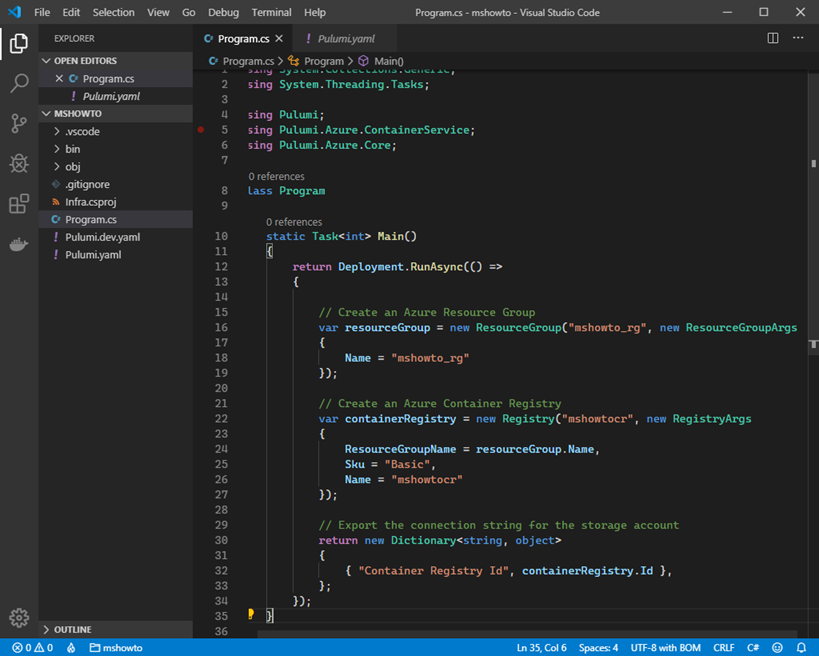The image size is (819, 656).
Task: Open the Debug menu
Action: tap(224, 12)
